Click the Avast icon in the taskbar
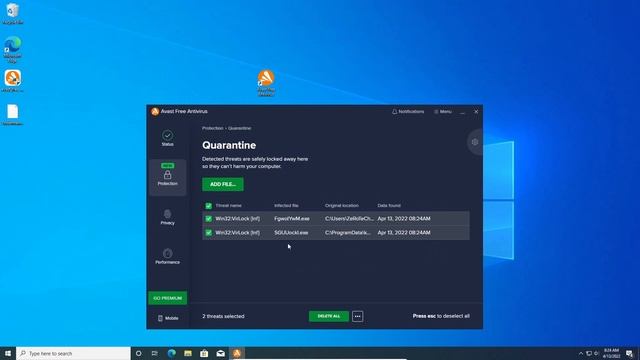The height and width of the screenshot is (360, 640). [x=237, y=353]
